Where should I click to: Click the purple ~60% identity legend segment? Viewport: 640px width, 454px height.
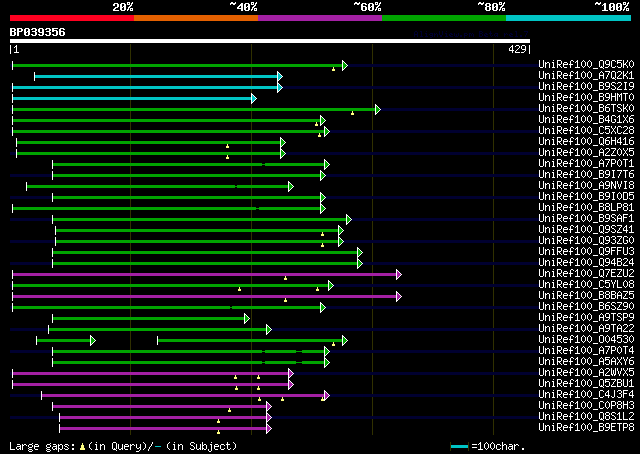[x=320, y=18]
